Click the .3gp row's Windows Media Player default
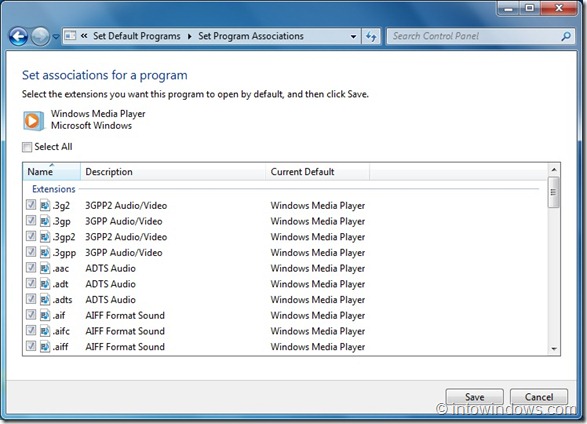Image resolution: width=587 pixels, height=424 pixels. tap(318, 221)
